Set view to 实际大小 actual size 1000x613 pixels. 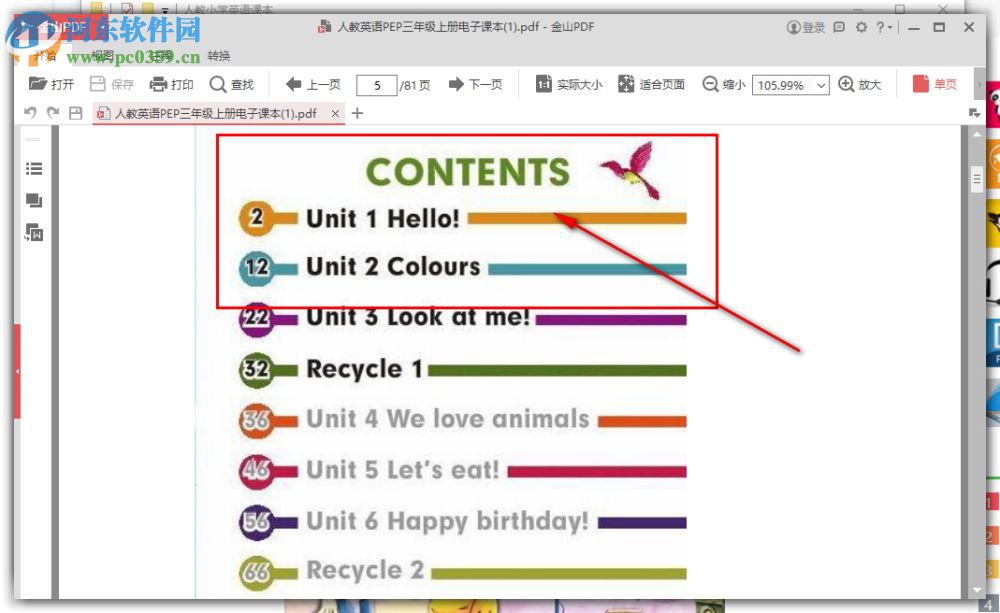(x=569, y=84)
